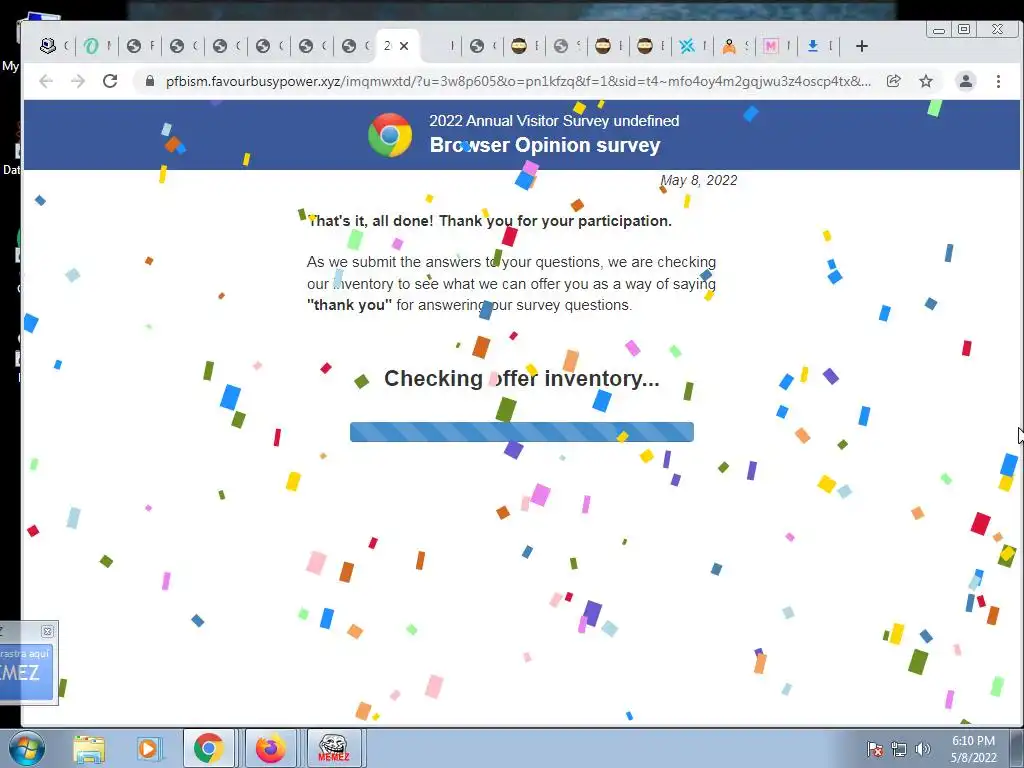
Task: Close the small MEMEZ gadget window
Action: (x=47, y=631)
